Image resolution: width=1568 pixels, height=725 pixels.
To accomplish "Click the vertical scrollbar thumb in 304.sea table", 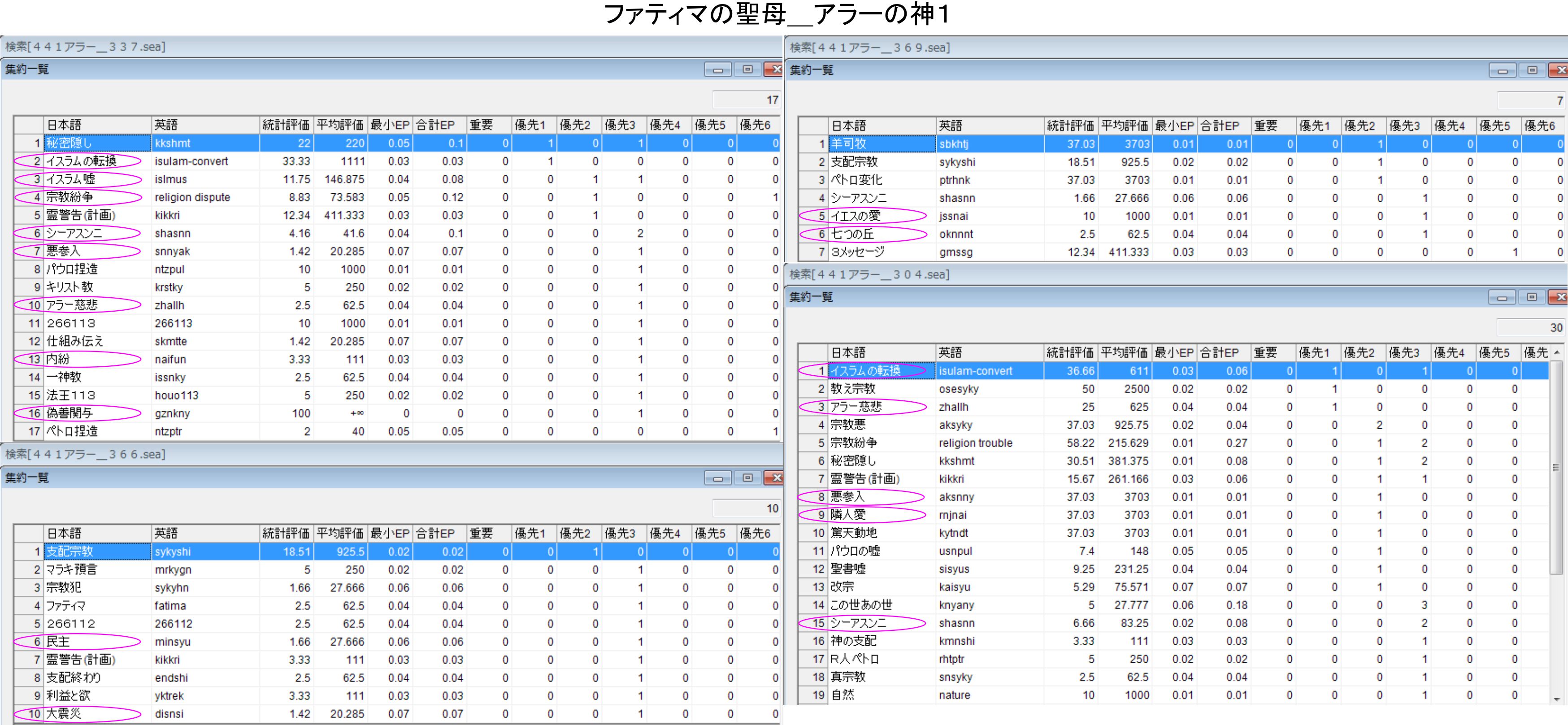I will coord(1556,468).
